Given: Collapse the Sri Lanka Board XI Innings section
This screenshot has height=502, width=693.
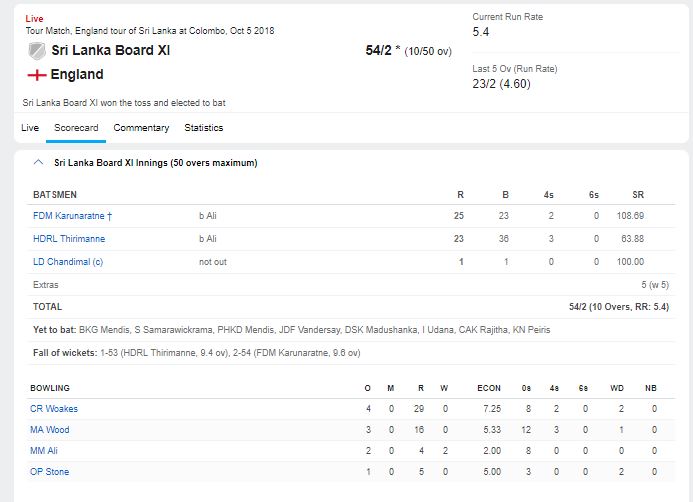Looking at the screenshot, I should point(38,162).
